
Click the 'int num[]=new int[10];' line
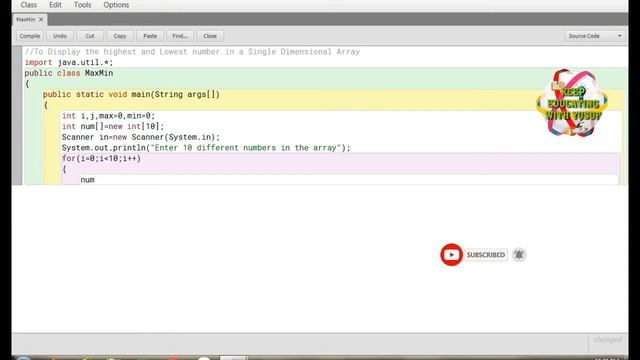tap(113, 126)
